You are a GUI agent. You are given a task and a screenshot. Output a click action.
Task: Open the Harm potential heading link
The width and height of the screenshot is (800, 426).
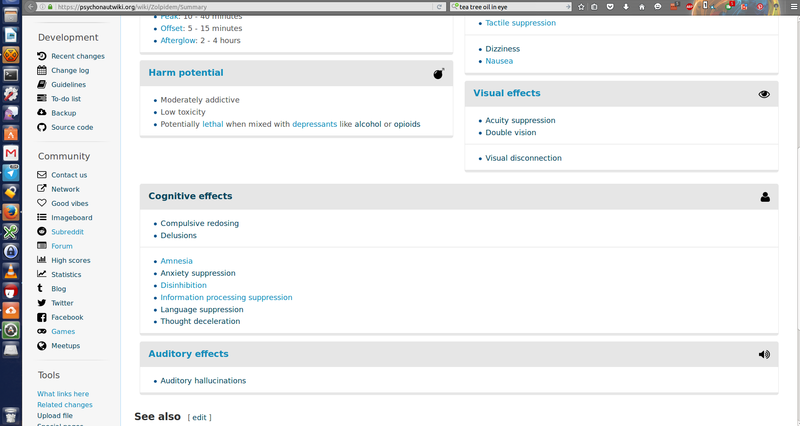coord(186,72)
